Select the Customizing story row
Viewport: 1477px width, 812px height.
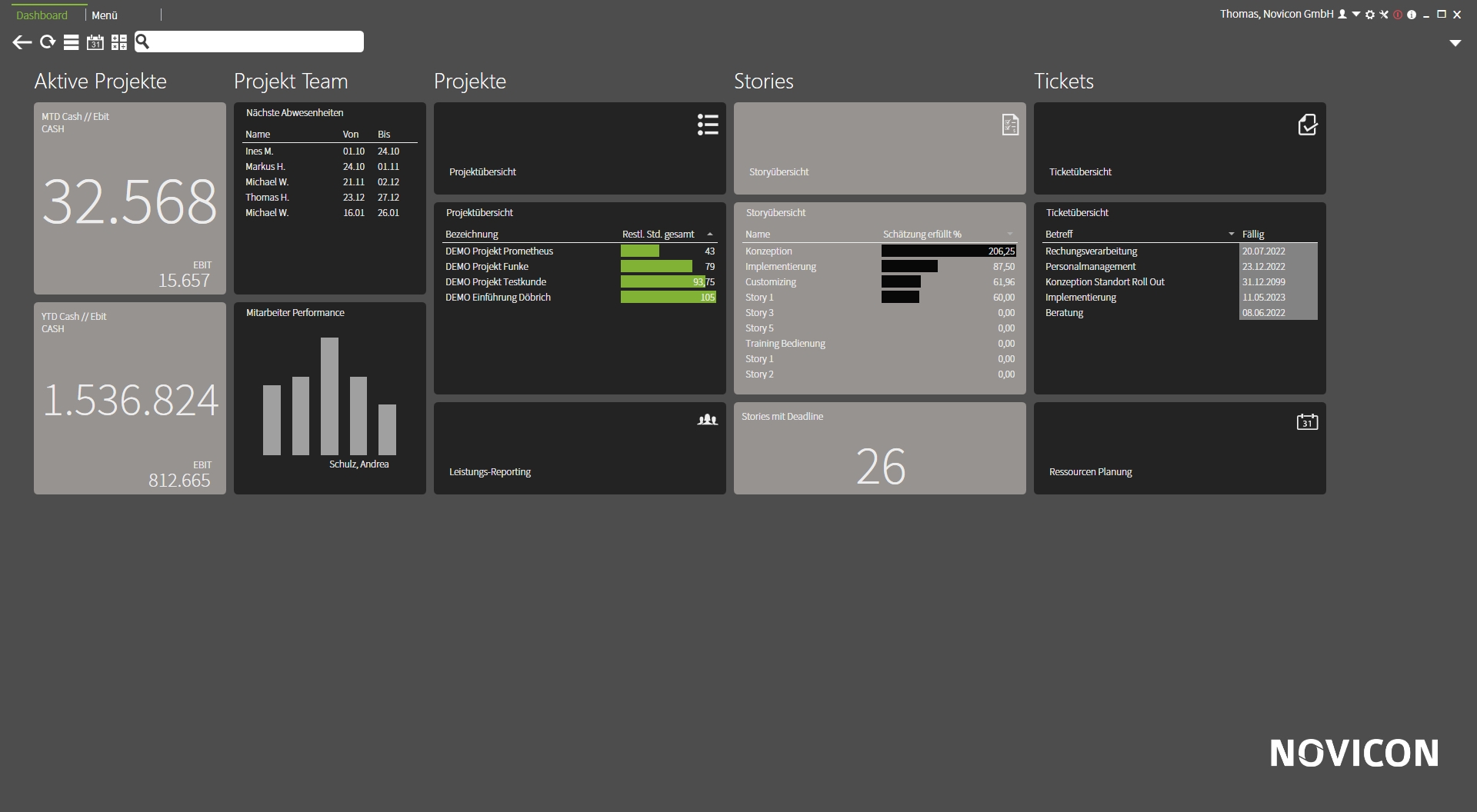[880, 282]
